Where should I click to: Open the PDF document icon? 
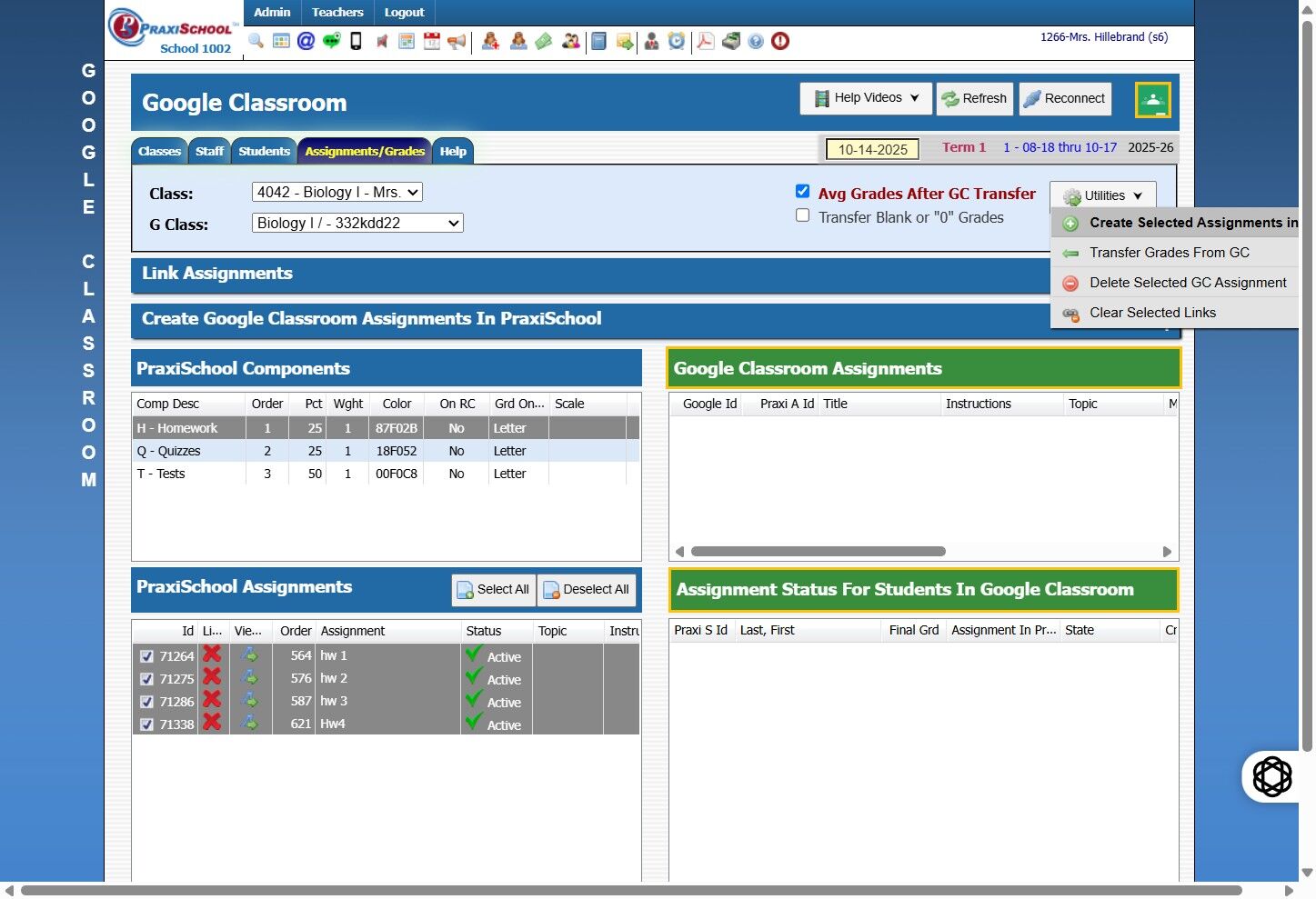click(705, 41)
